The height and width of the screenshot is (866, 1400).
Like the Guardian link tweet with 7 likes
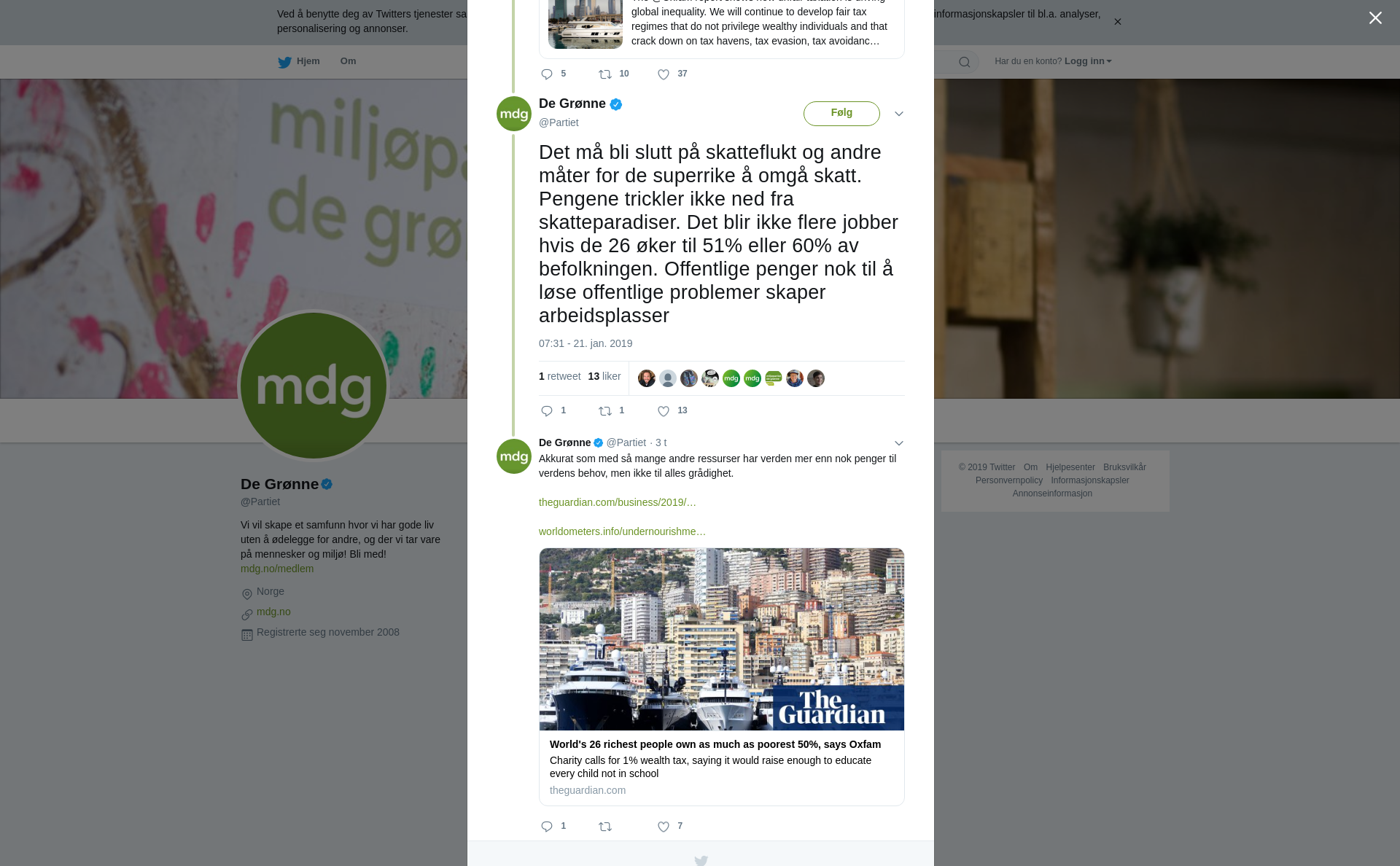tap(664, 827)
